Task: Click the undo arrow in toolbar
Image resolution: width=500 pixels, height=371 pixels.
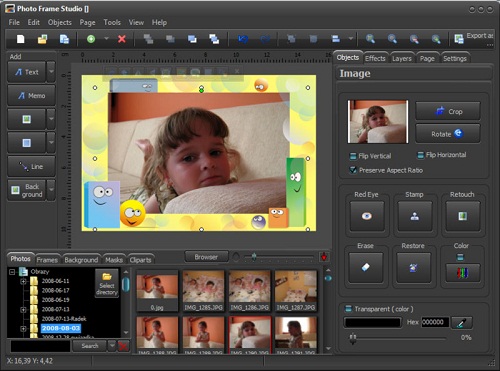Action: 243,39
